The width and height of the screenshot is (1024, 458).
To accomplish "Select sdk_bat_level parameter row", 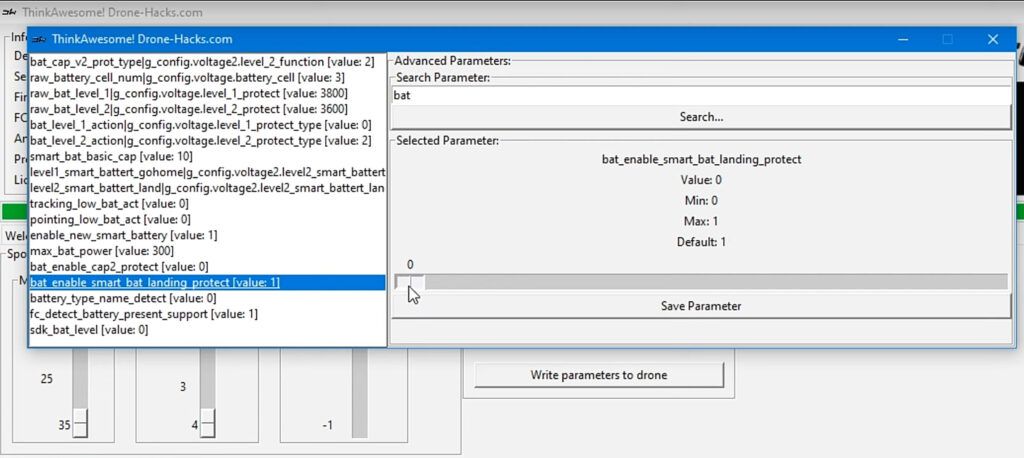I will pyautogui.click(x=207, y=330).
